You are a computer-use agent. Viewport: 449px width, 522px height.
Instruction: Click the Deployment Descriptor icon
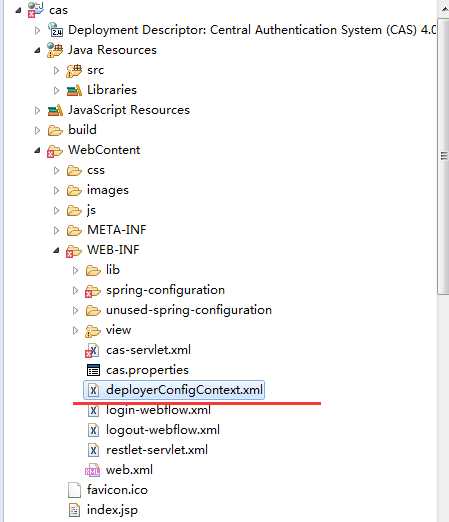(x=55, y=30)
